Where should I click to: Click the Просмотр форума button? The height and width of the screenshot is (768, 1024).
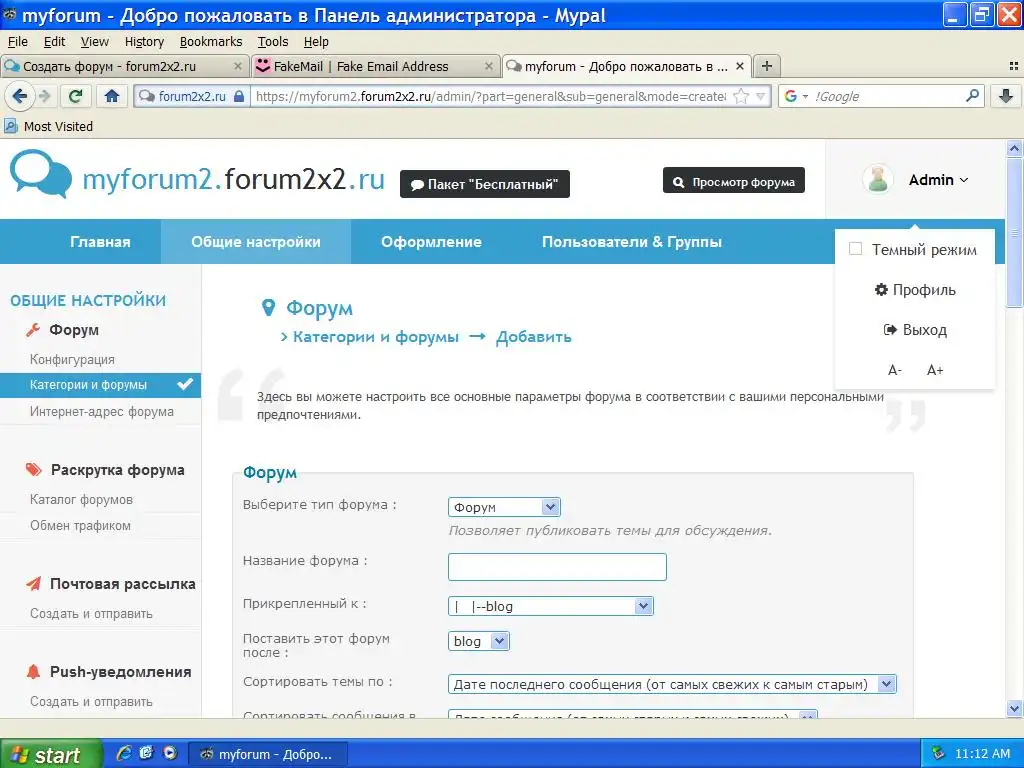733,181
